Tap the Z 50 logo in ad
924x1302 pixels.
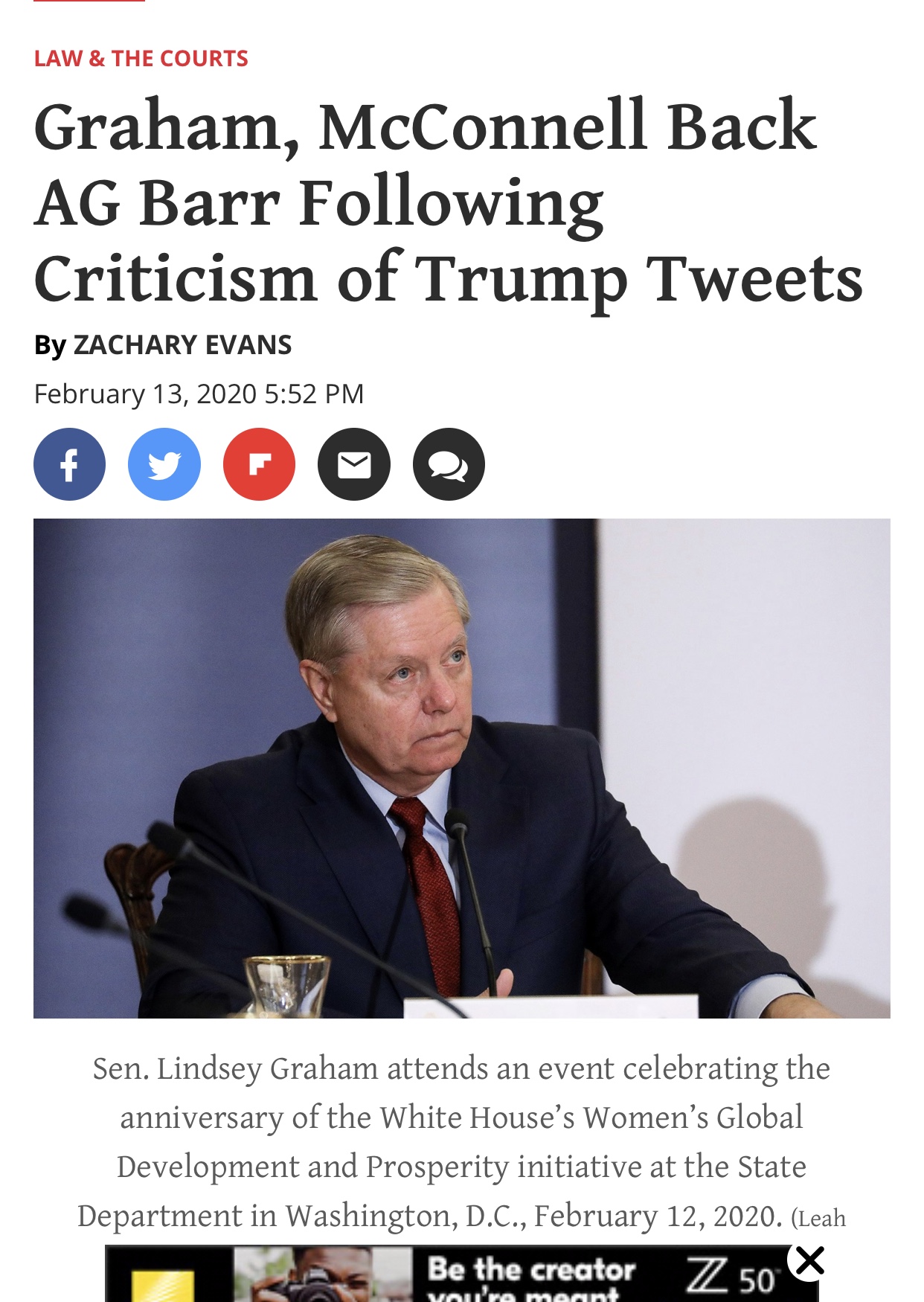tap(731, 1277)
